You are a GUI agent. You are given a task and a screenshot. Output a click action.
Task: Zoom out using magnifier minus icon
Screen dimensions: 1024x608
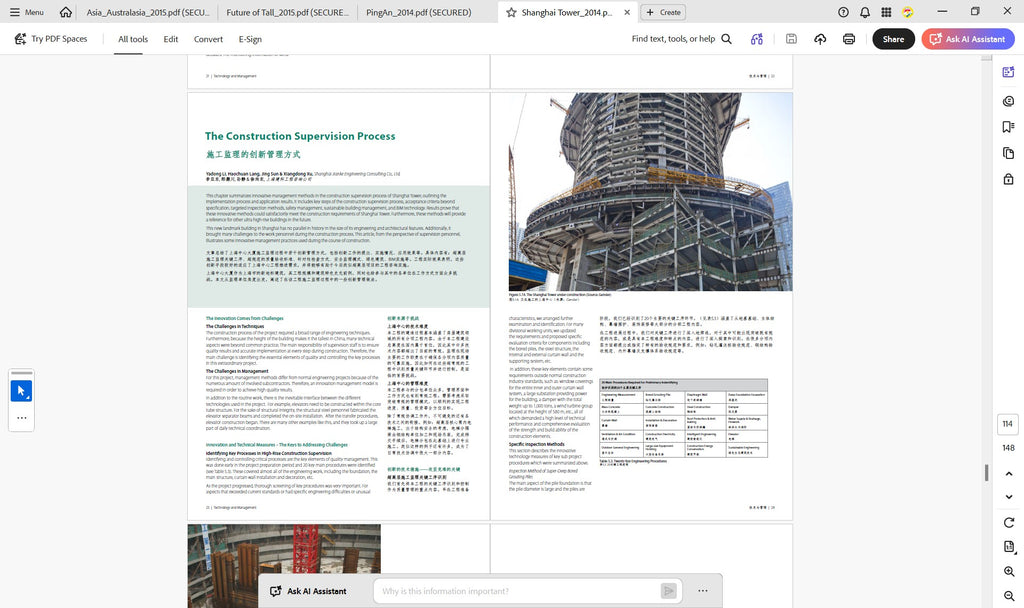click(1009, 596)
